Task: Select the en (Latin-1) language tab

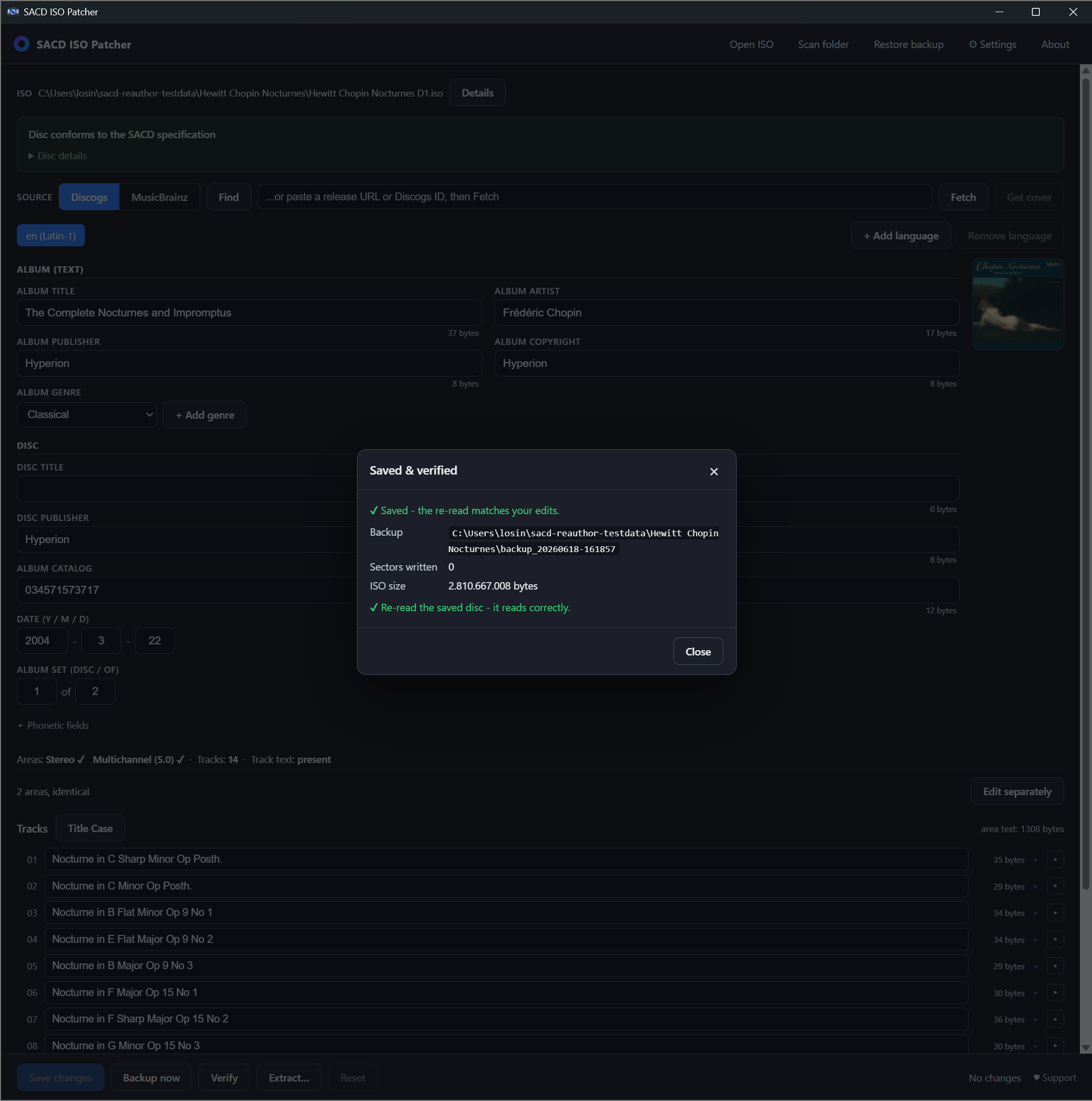Action: pyautogui.click(x=51, y=235)
